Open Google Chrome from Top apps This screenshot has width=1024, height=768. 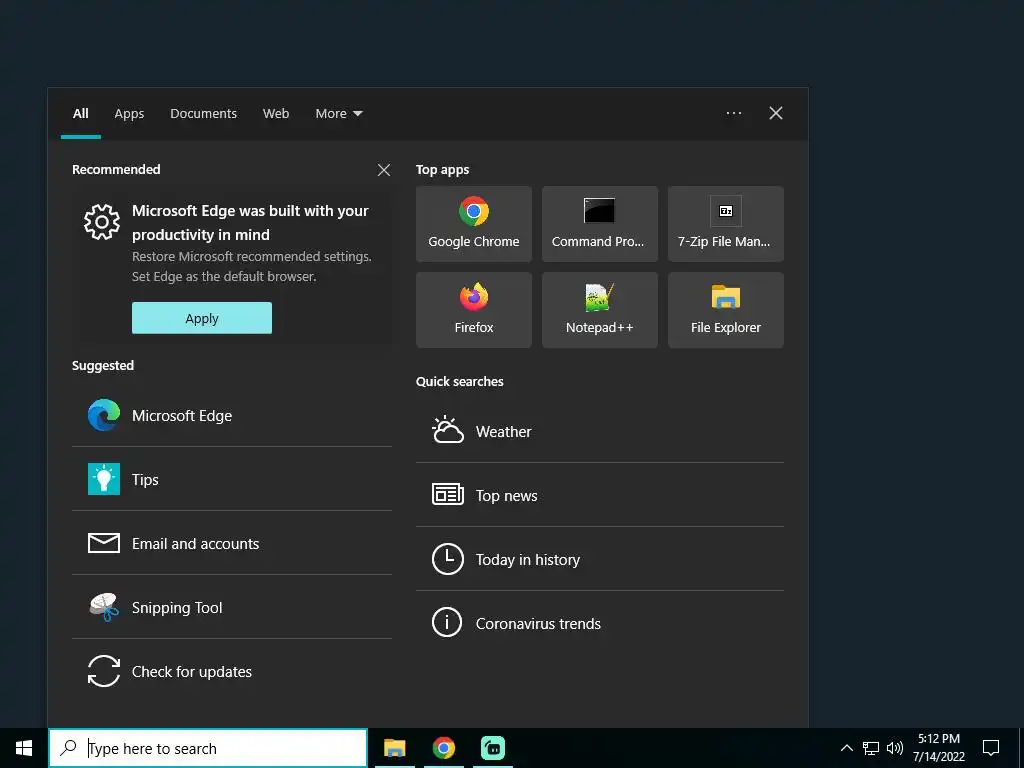tap(473, 224)
